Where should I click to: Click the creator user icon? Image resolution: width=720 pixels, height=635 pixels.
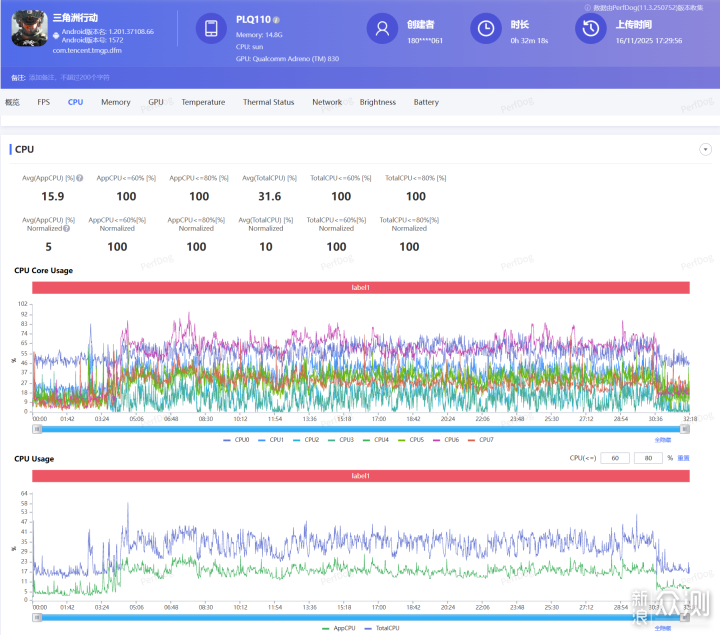(x=382, y=29)
